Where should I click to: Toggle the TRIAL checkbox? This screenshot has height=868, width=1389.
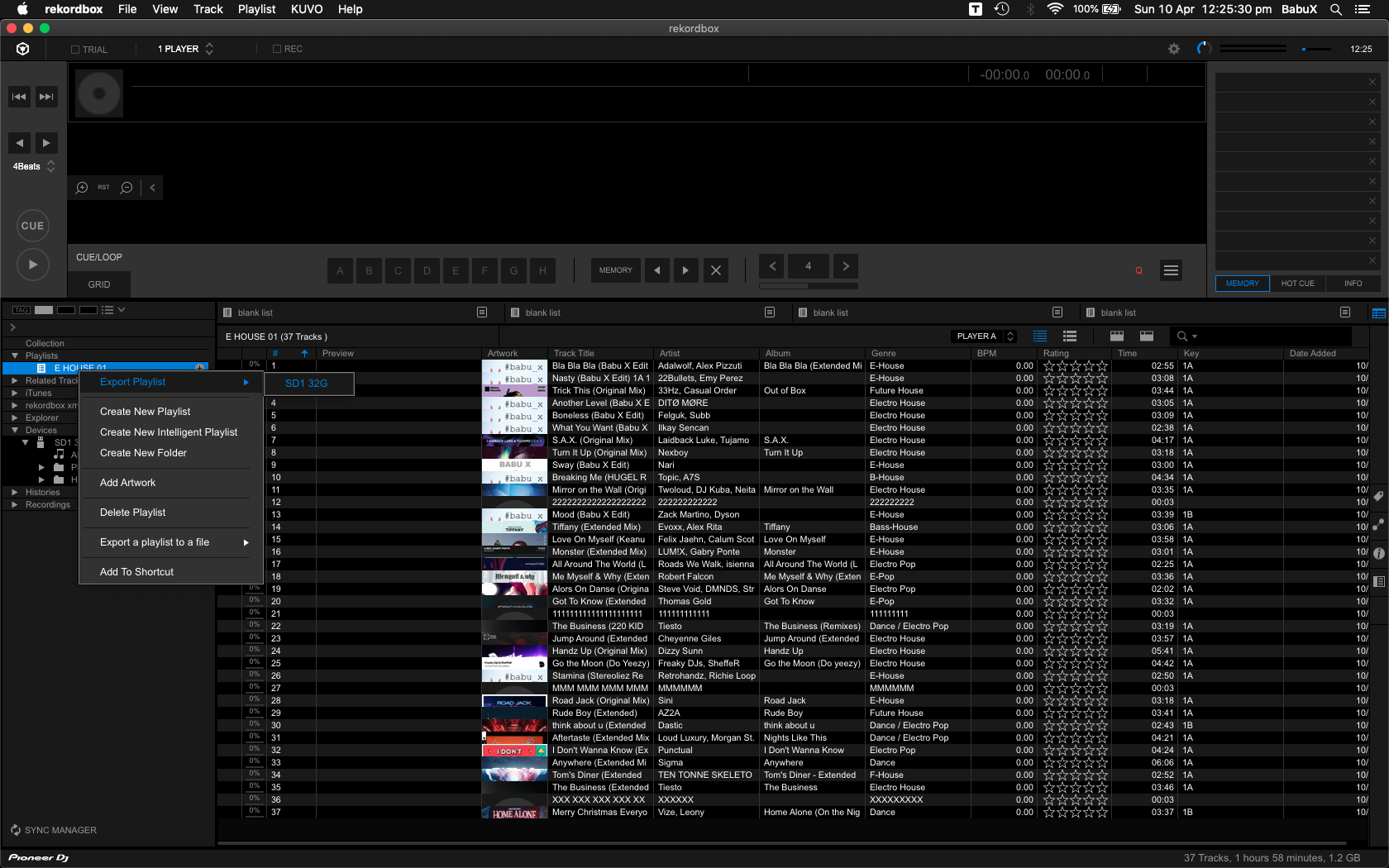(75, 50)
